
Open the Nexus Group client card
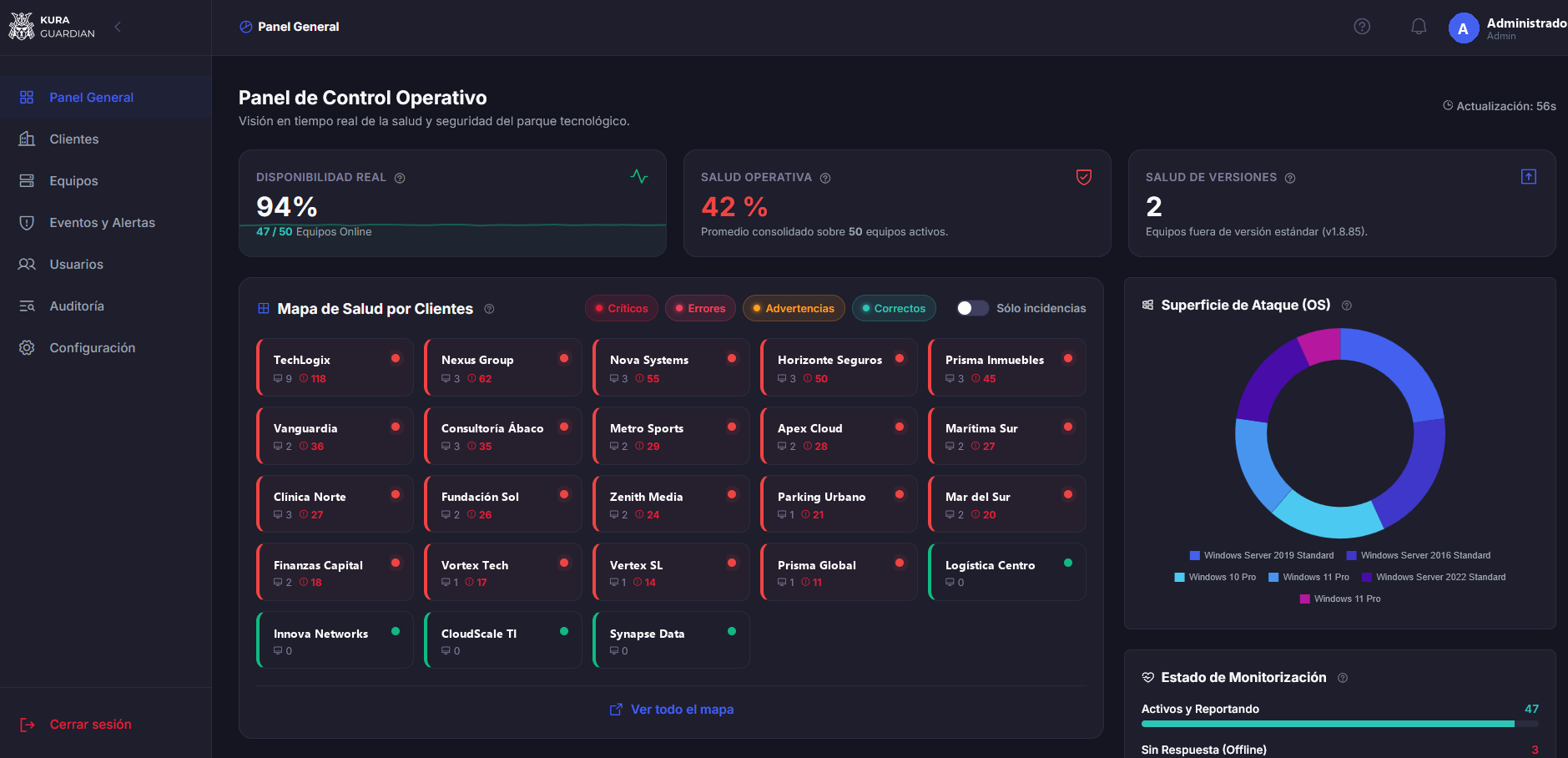502,367
